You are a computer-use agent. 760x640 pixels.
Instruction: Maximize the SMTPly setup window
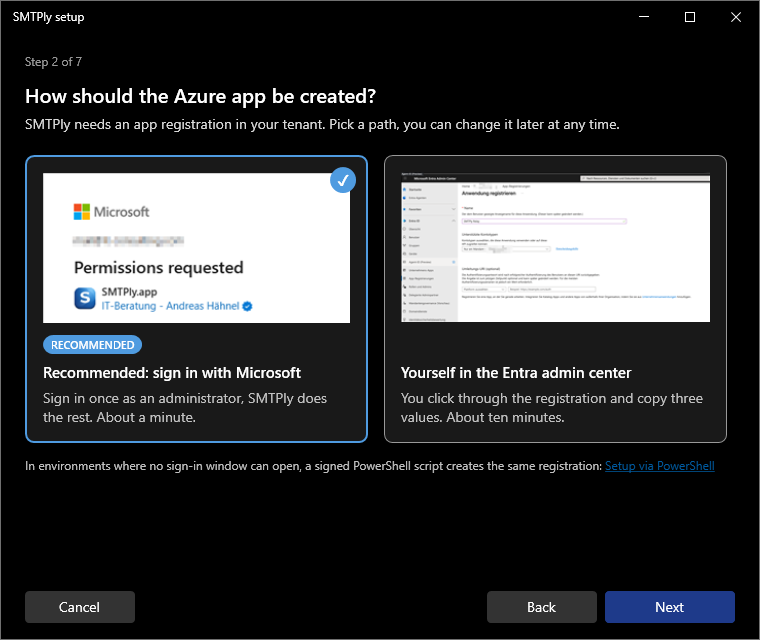point(690,17)
